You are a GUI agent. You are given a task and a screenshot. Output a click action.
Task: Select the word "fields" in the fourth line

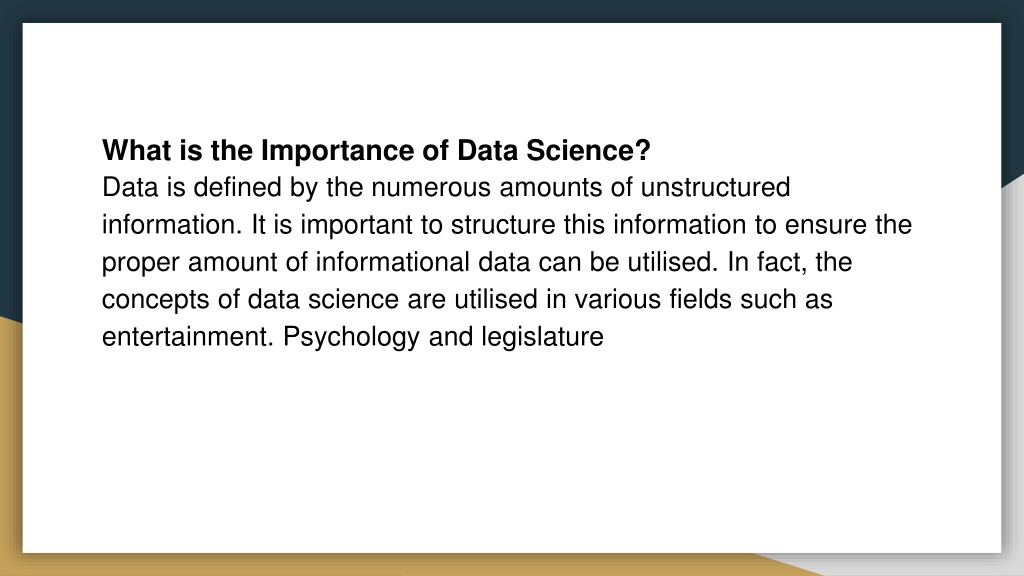[700, 299]
